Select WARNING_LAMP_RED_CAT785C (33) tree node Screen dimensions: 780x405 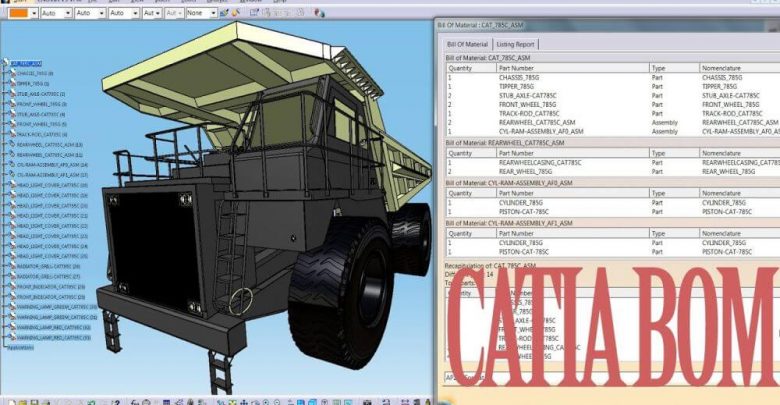coord(54,337)
